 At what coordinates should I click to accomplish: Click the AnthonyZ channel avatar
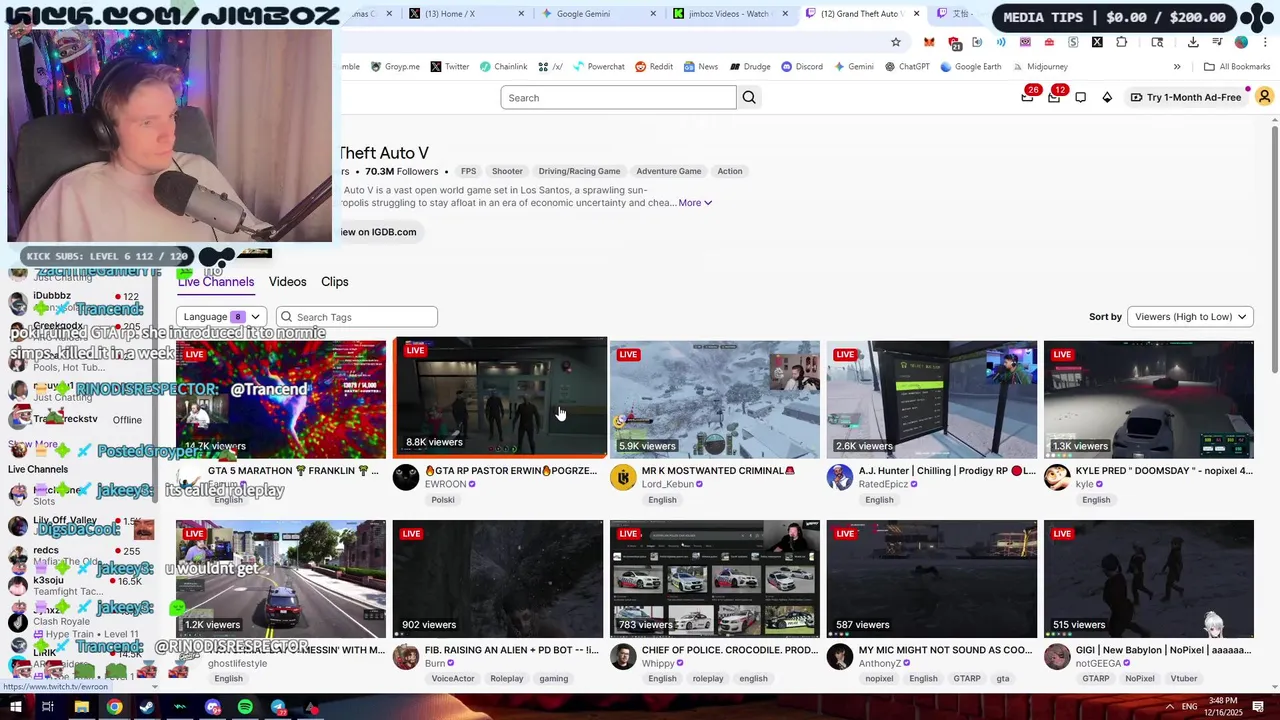(x=840, y=657)
